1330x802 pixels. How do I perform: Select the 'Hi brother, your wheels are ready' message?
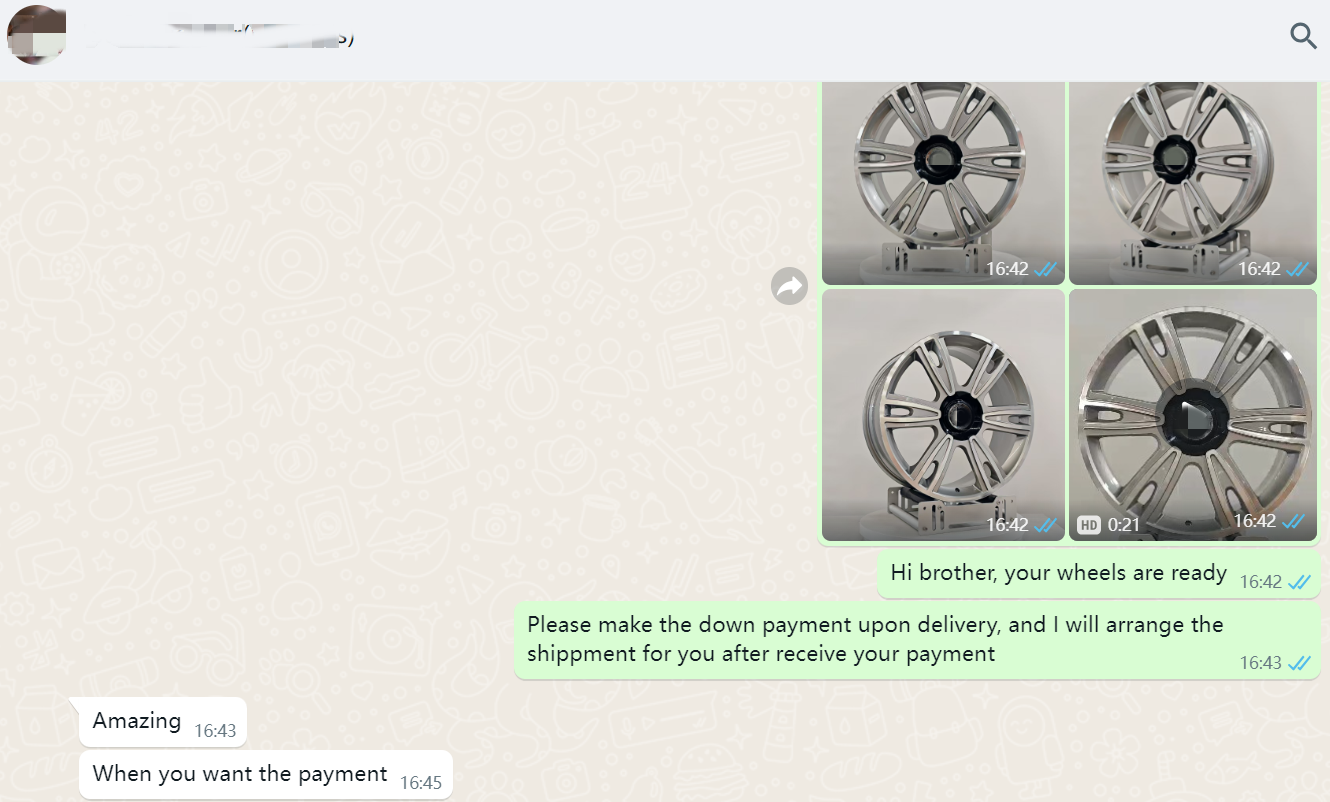pyautogui.click(x=1099, y=574)
